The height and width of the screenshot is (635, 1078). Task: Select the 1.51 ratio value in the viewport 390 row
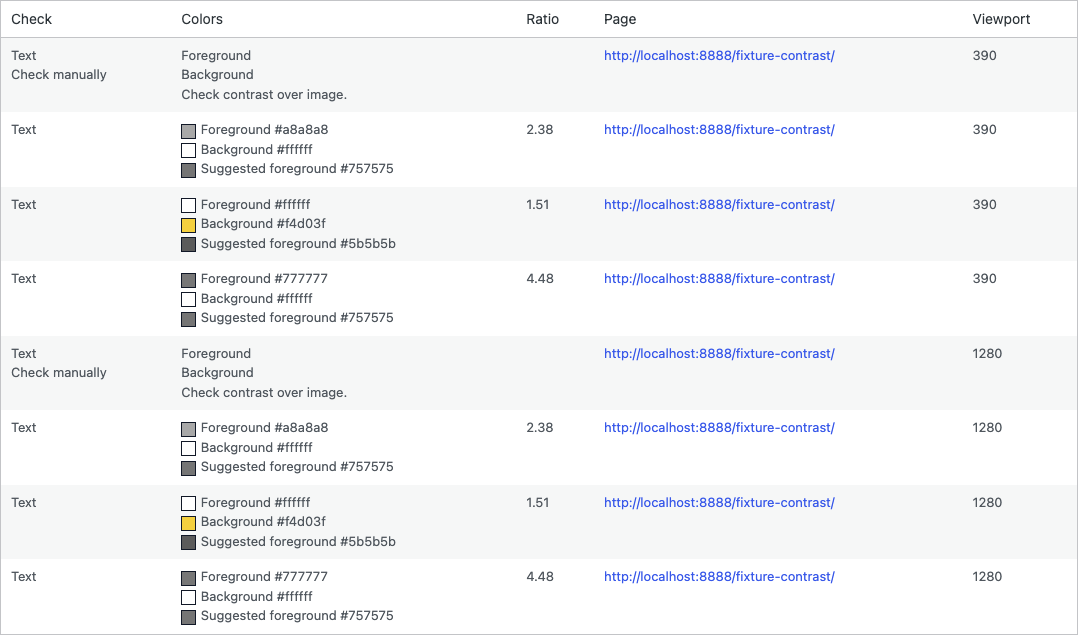[x=538, y=205]
